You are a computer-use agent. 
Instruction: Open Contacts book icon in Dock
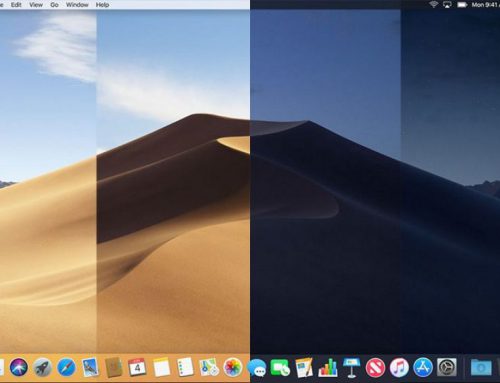point(114,367)
